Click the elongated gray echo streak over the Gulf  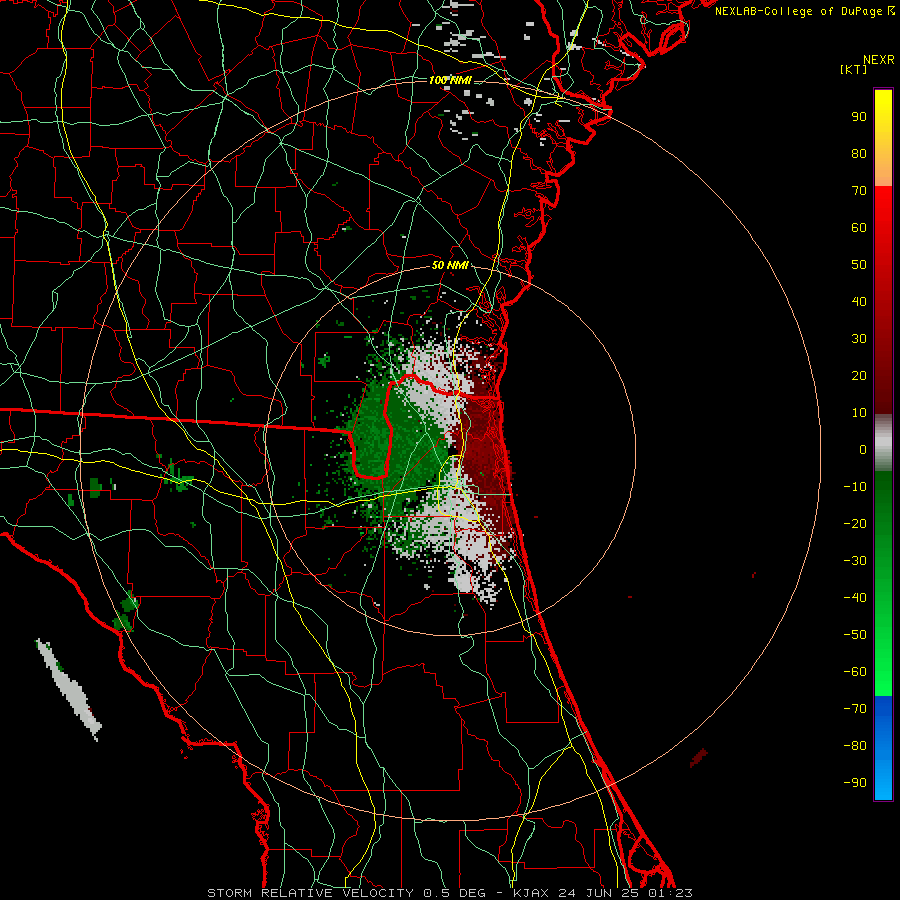pyautogui.click(x=69, y=689)
